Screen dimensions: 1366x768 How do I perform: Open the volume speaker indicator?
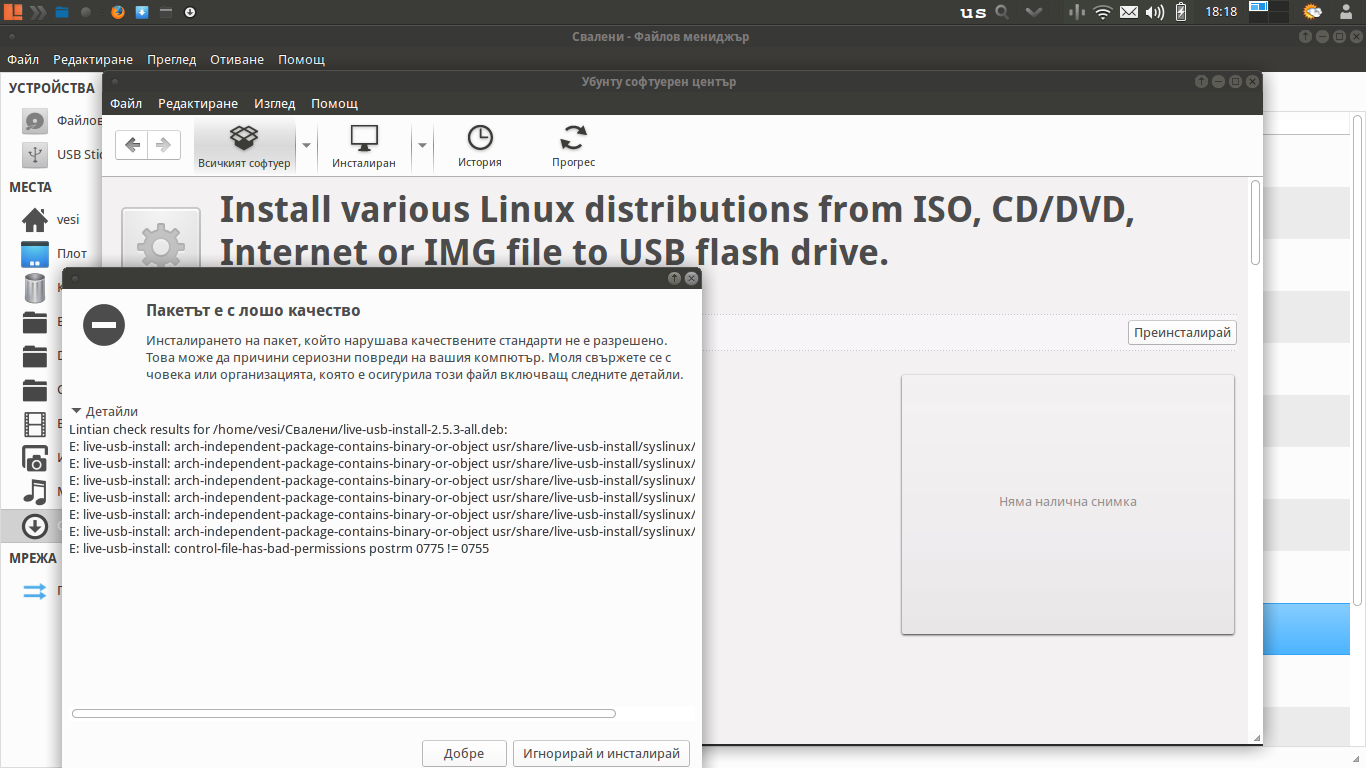coord(1155,13)
